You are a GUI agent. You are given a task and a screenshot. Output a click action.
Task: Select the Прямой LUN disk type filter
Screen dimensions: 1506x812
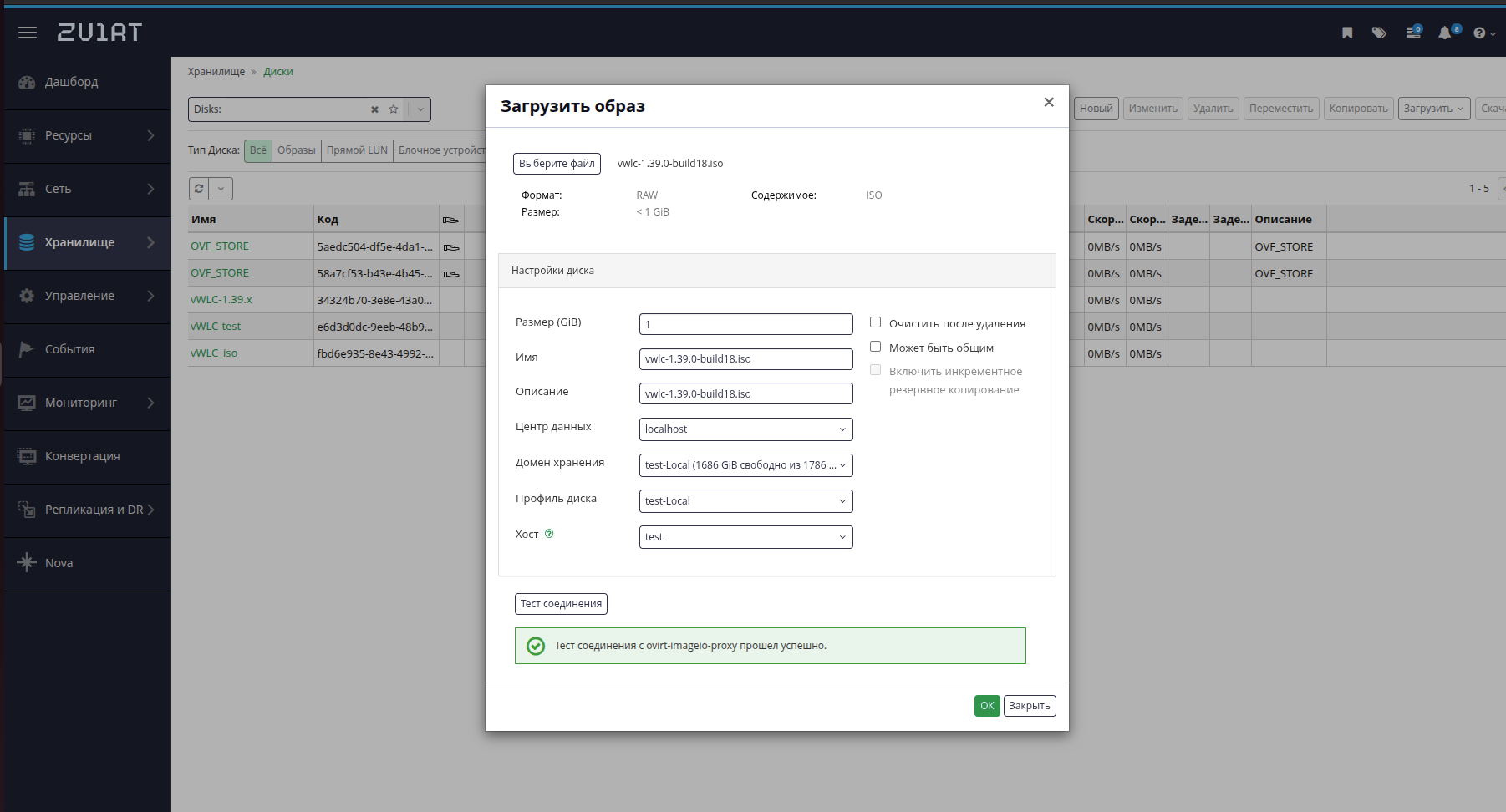[357, 150]
